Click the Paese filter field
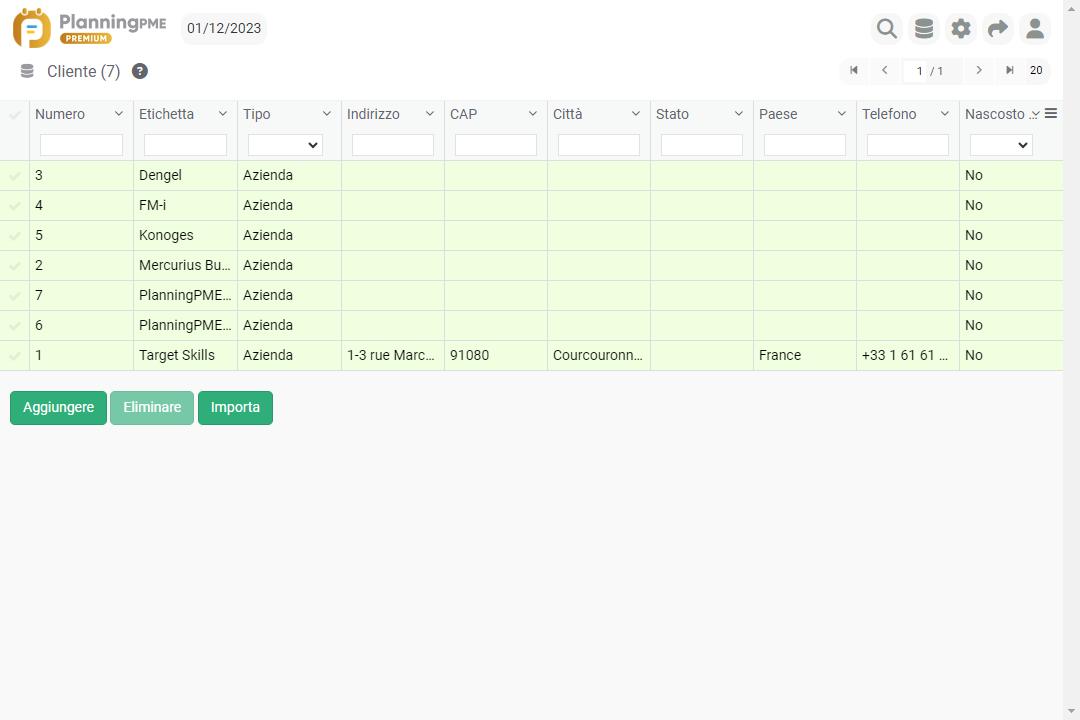The image size is (1080, 720). click(x=804, y=145)
